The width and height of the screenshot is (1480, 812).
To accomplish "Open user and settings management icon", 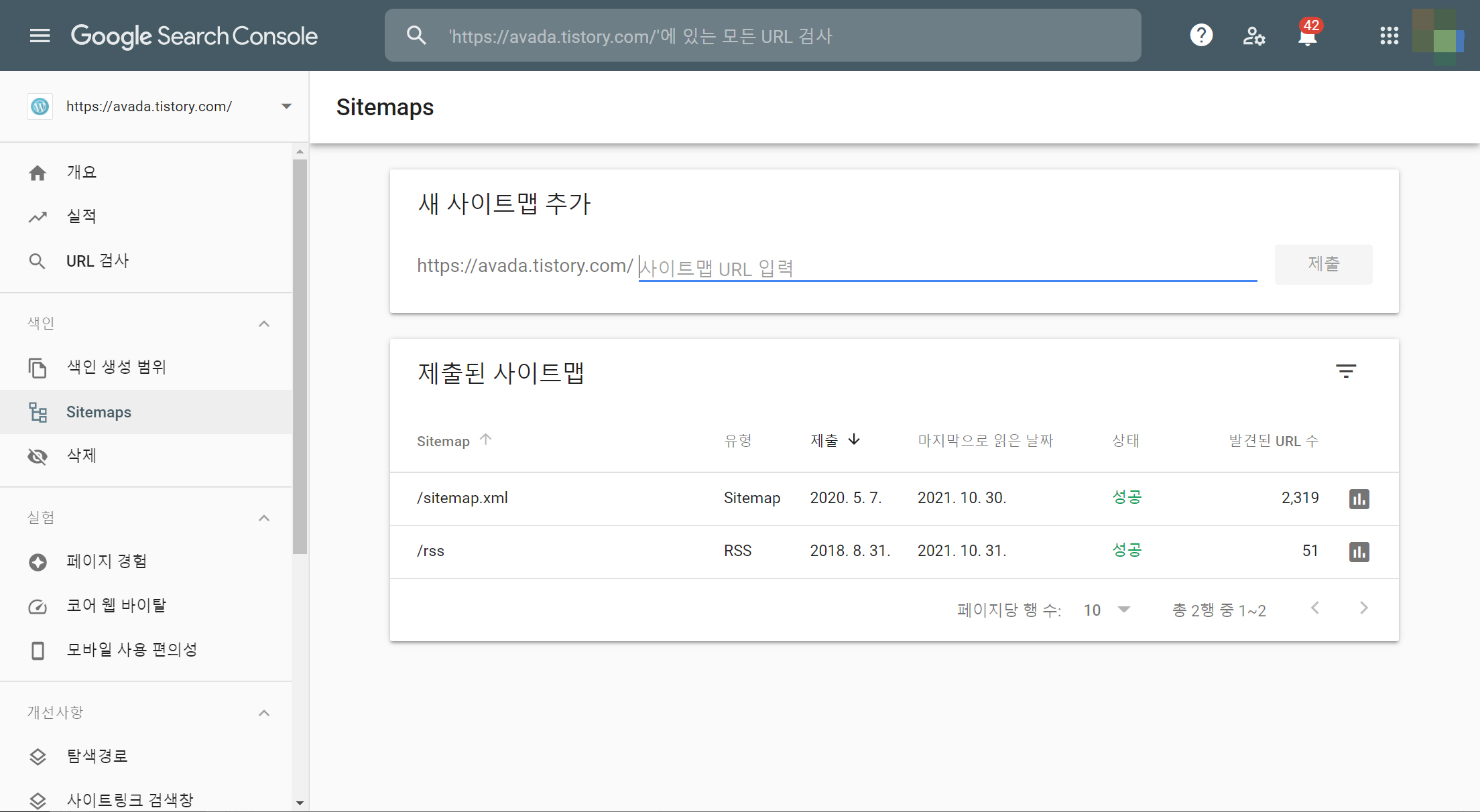I will [1253, 36].
